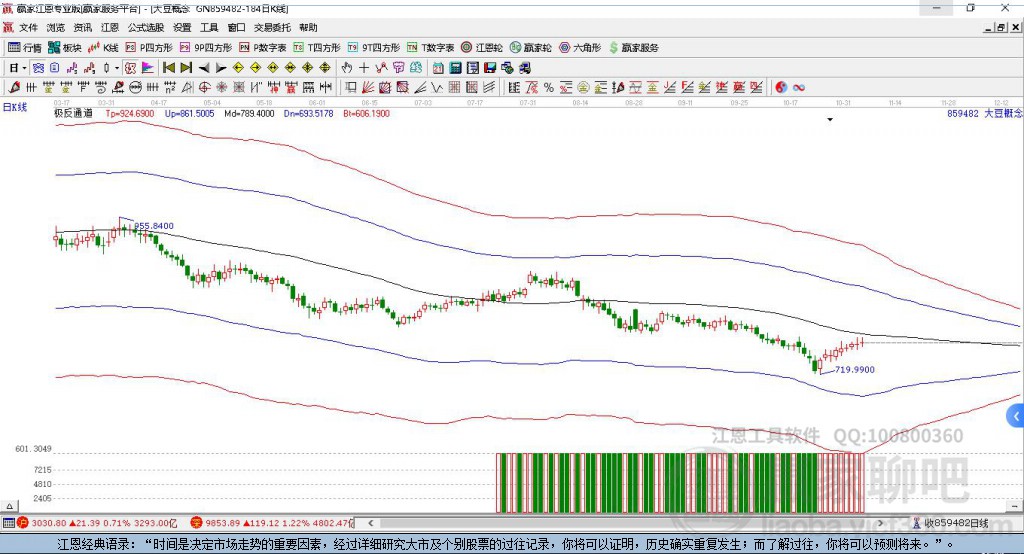Click the crosshair cursor icon
The width and height of the screenshot is (1024, 554).
coord(364,68)
